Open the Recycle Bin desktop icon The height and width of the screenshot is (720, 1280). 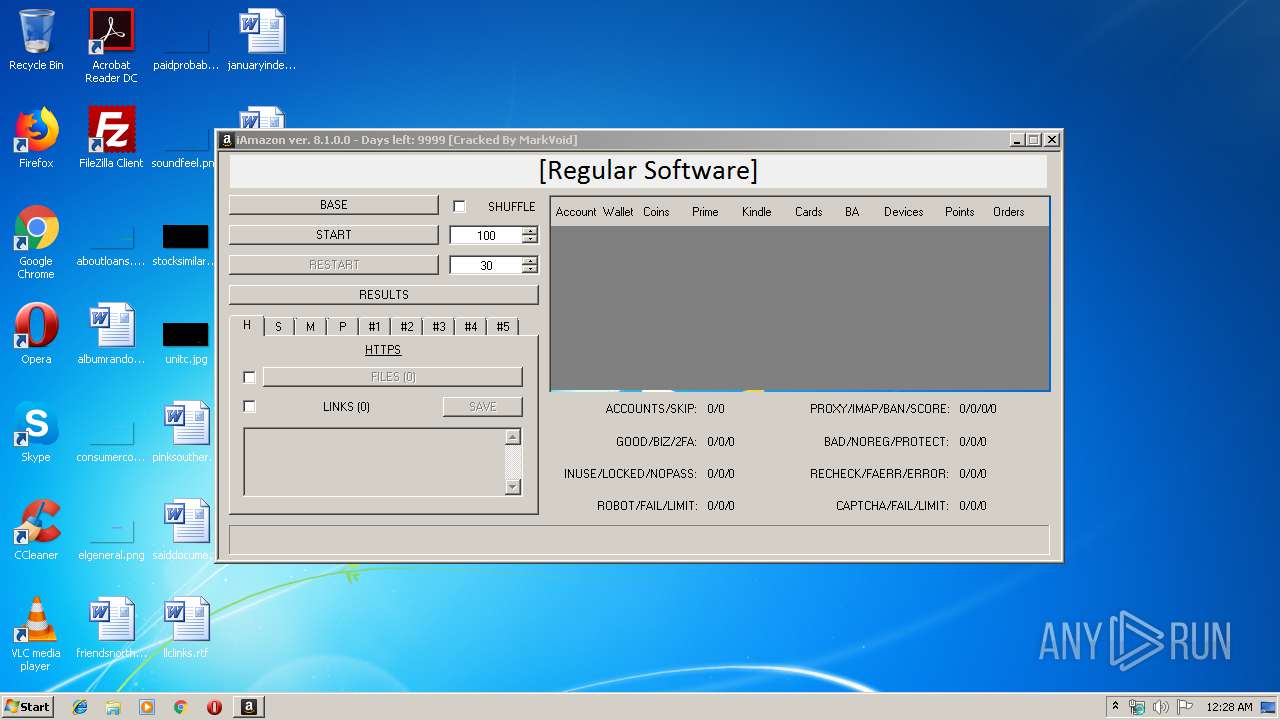tap(36, 40)
